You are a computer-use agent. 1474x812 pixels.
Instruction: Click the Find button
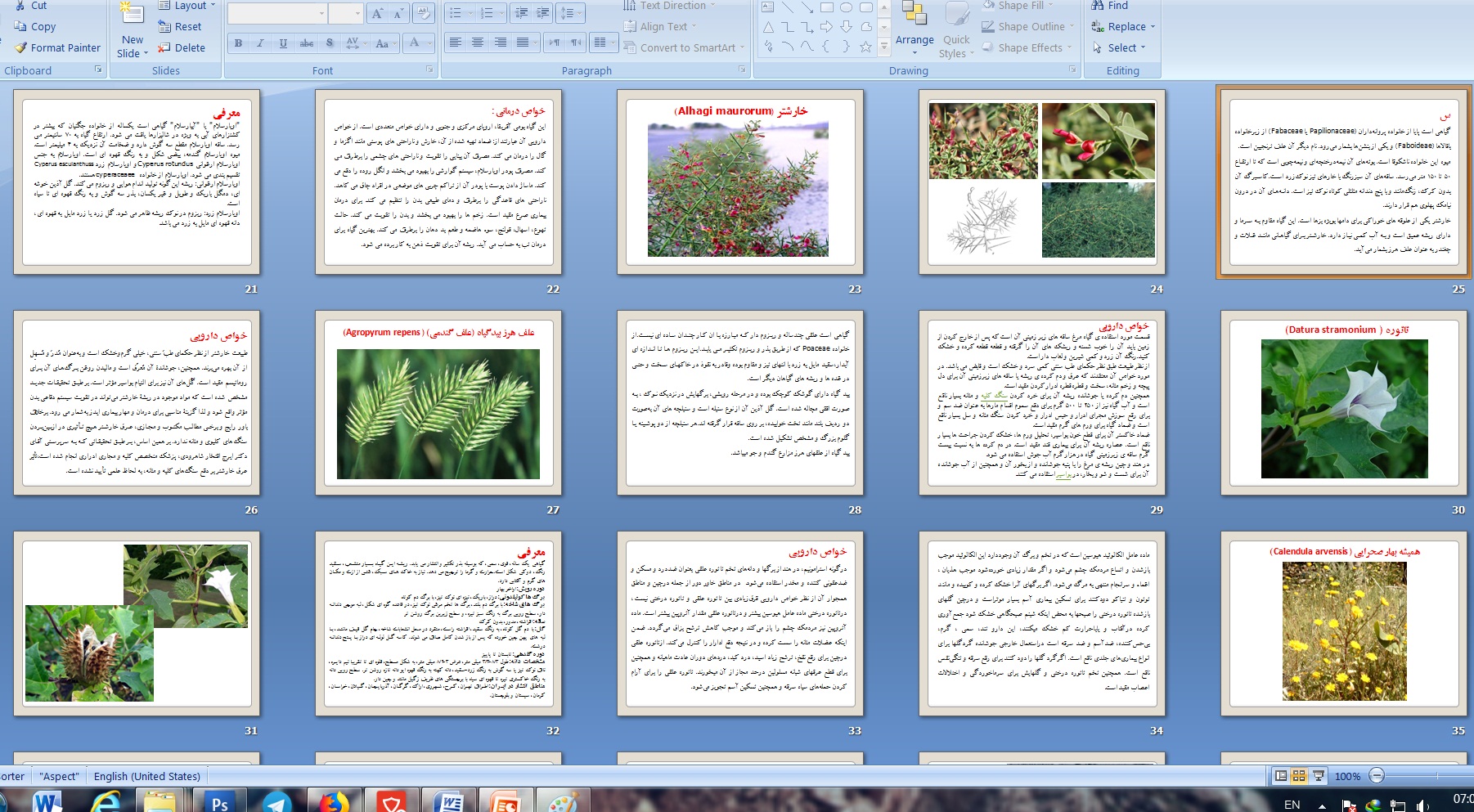pos(1109,6)
